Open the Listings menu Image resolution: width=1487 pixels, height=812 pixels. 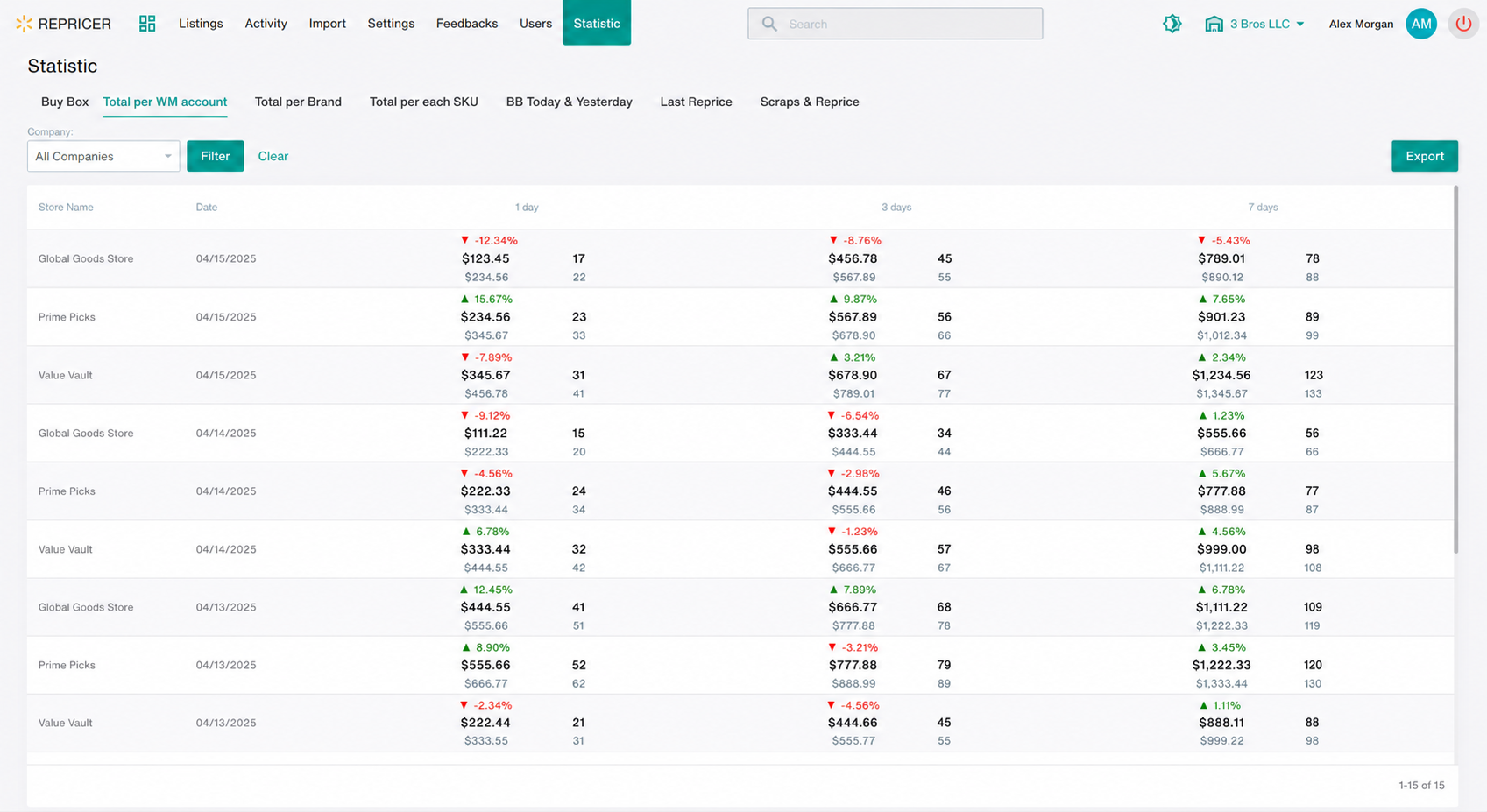coord(201,24)
